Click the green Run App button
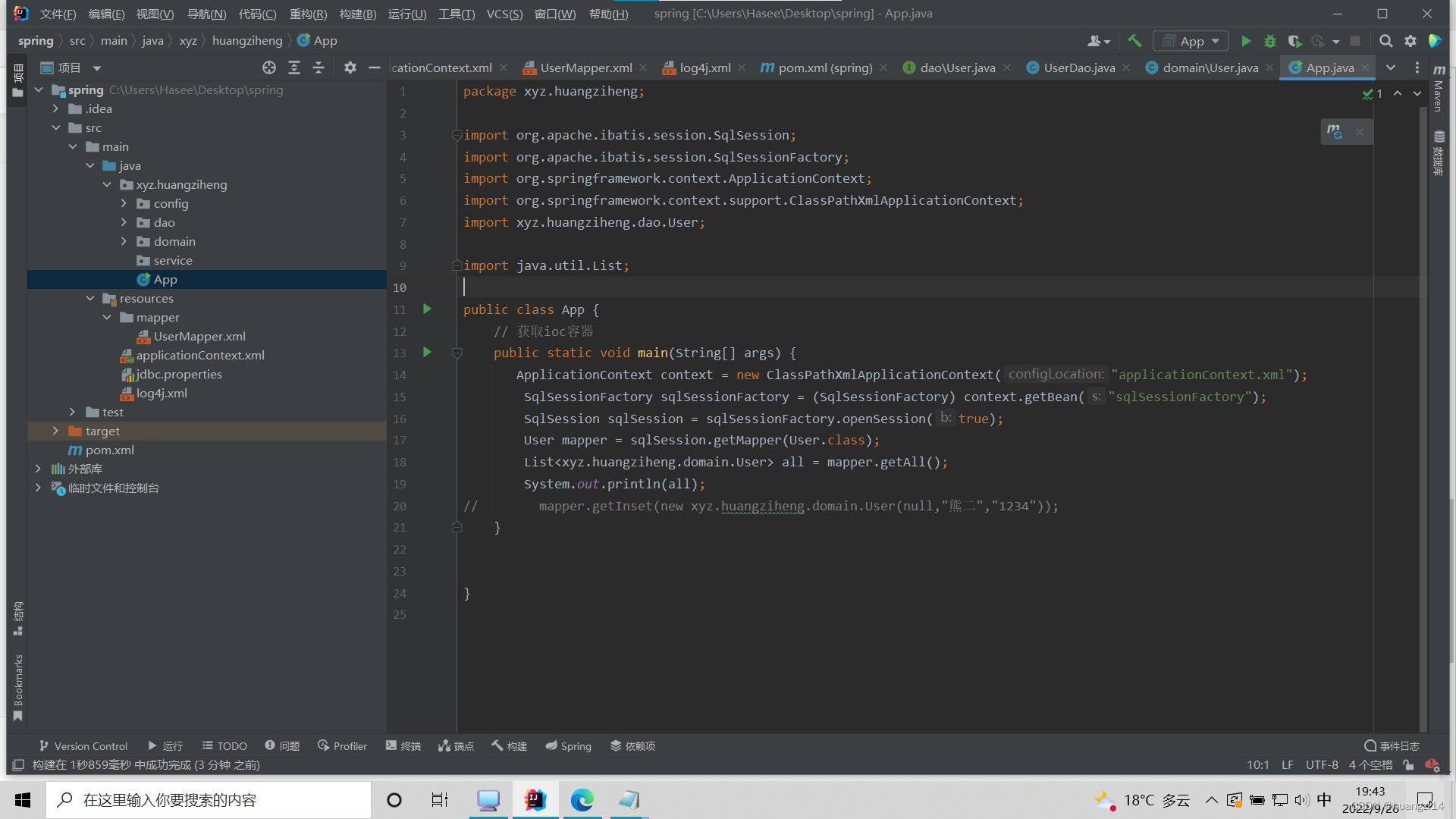The width and height of the screenshot is (1456, 819). [x=1246, y=41]
